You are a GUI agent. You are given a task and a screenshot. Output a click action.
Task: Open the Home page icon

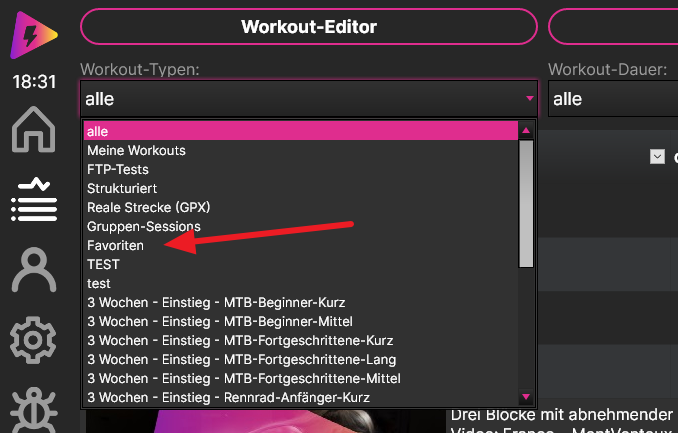[x=33, y=131]
